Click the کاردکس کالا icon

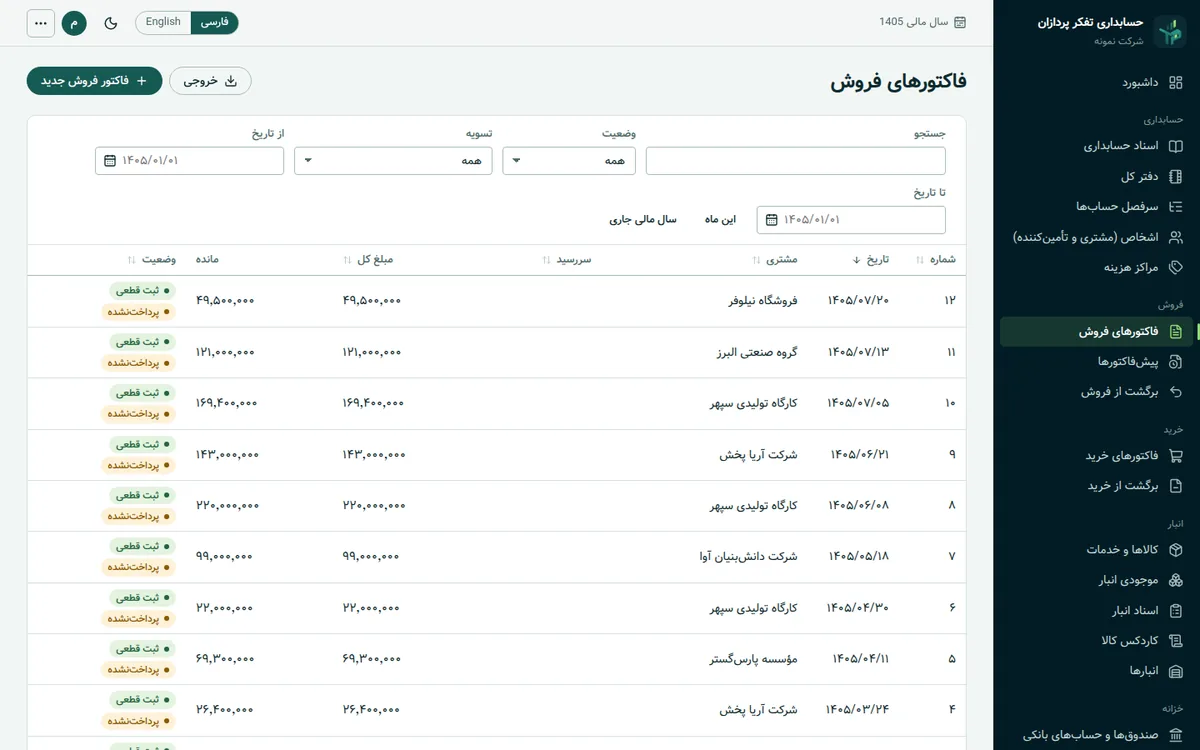[x=1175, y=640]
